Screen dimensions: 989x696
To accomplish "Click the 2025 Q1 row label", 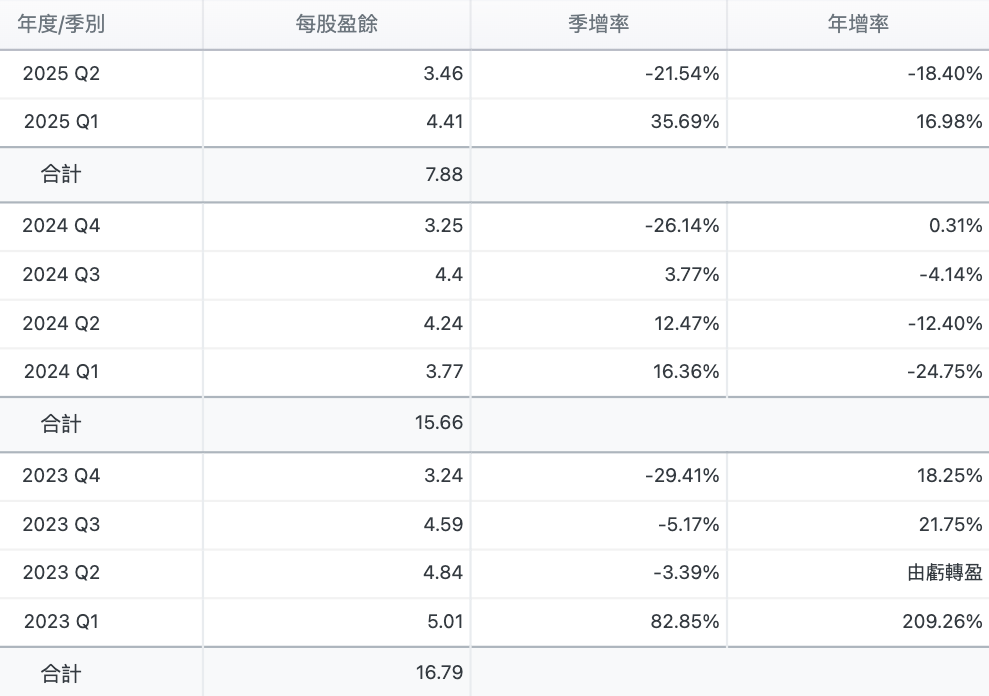I will click(x=62, y=123).
